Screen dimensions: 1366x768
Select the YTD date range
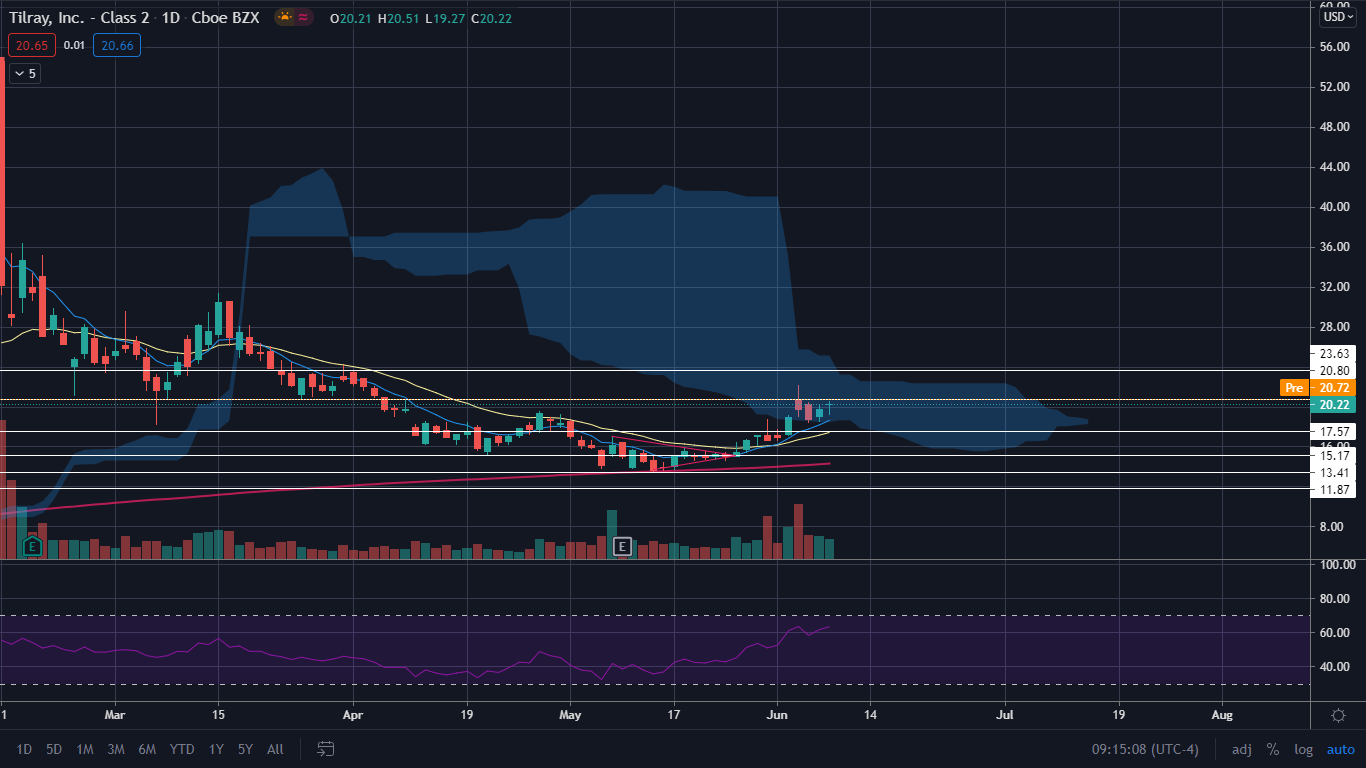point(182,749)
